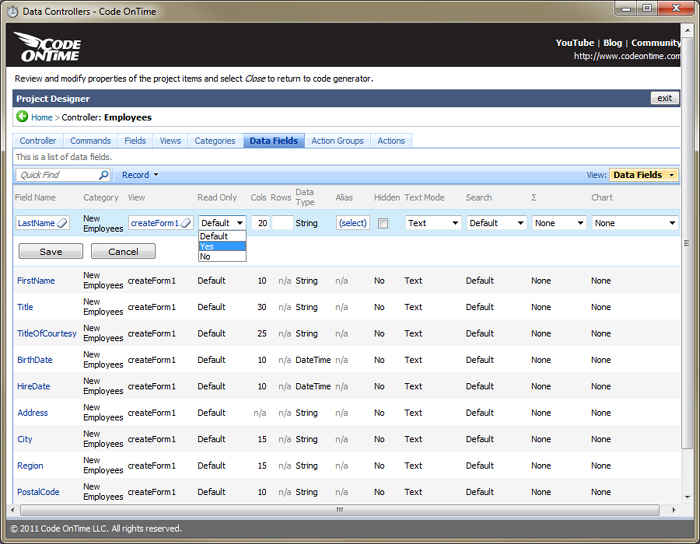Click the green Home back arrow icon
700x544 pixels.
point(22,117)
